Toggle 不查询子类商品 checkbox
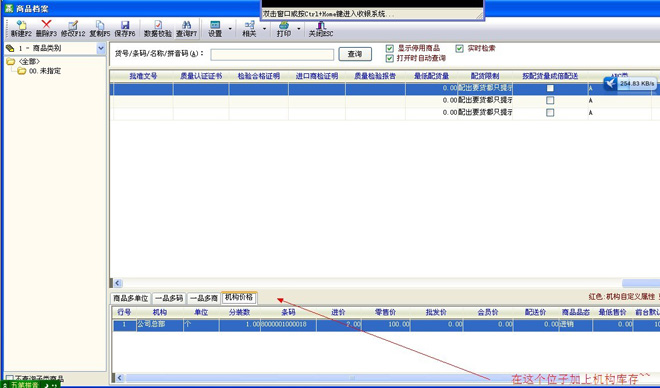The width and height of the screenshot is (660, 388). pos(9,378)
